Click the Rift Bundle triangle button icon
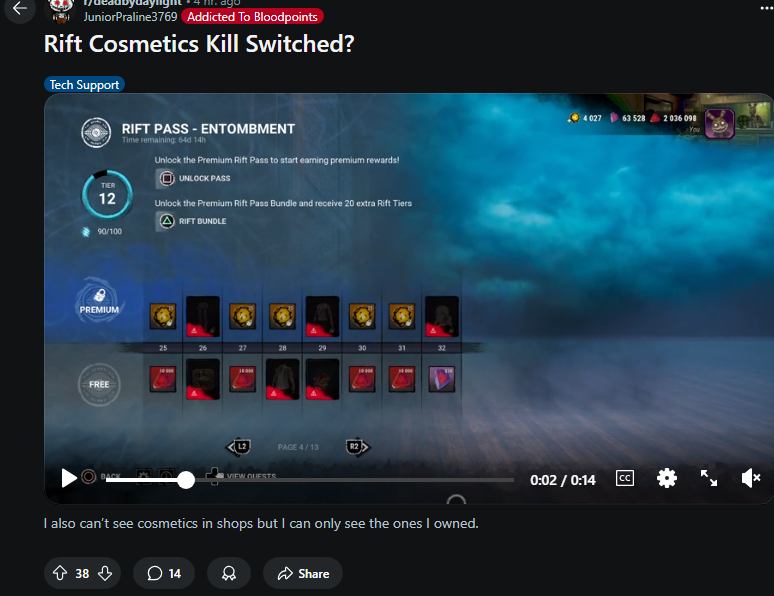Image resolution: width=774 pixels, height=596 pixels. [166, 221]
